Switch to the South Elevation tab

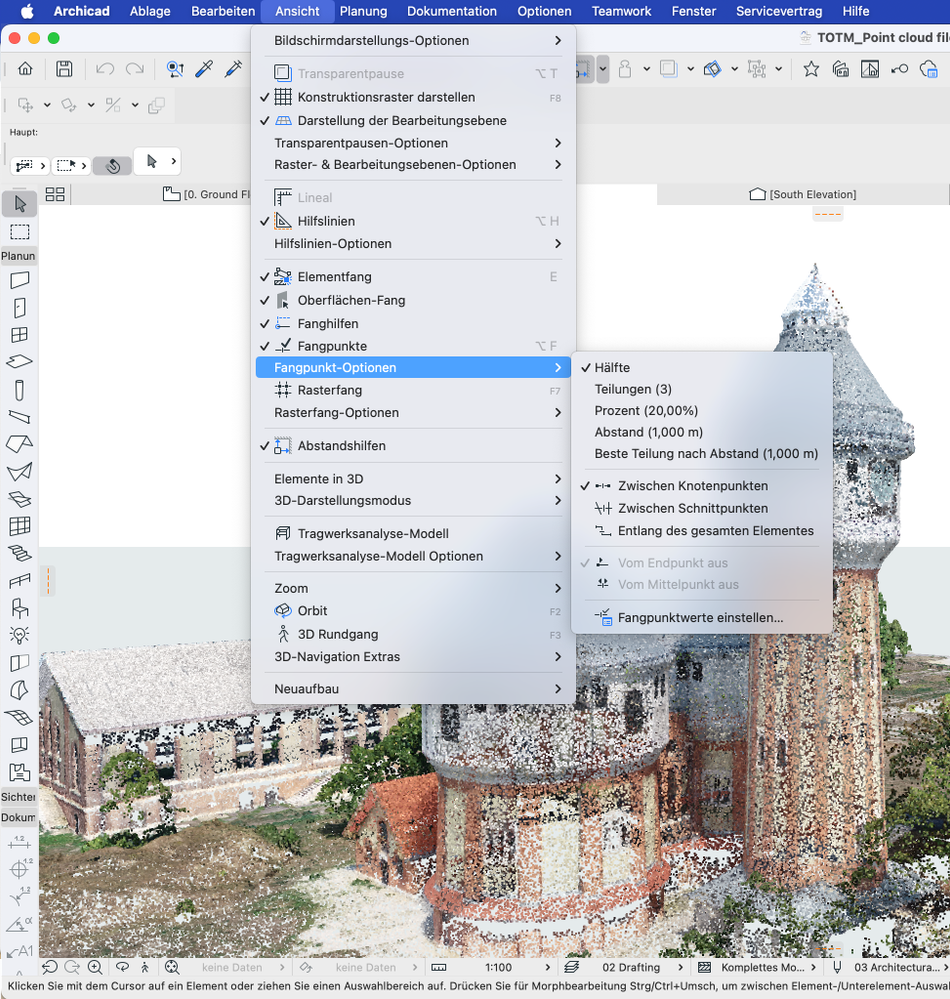803,194
